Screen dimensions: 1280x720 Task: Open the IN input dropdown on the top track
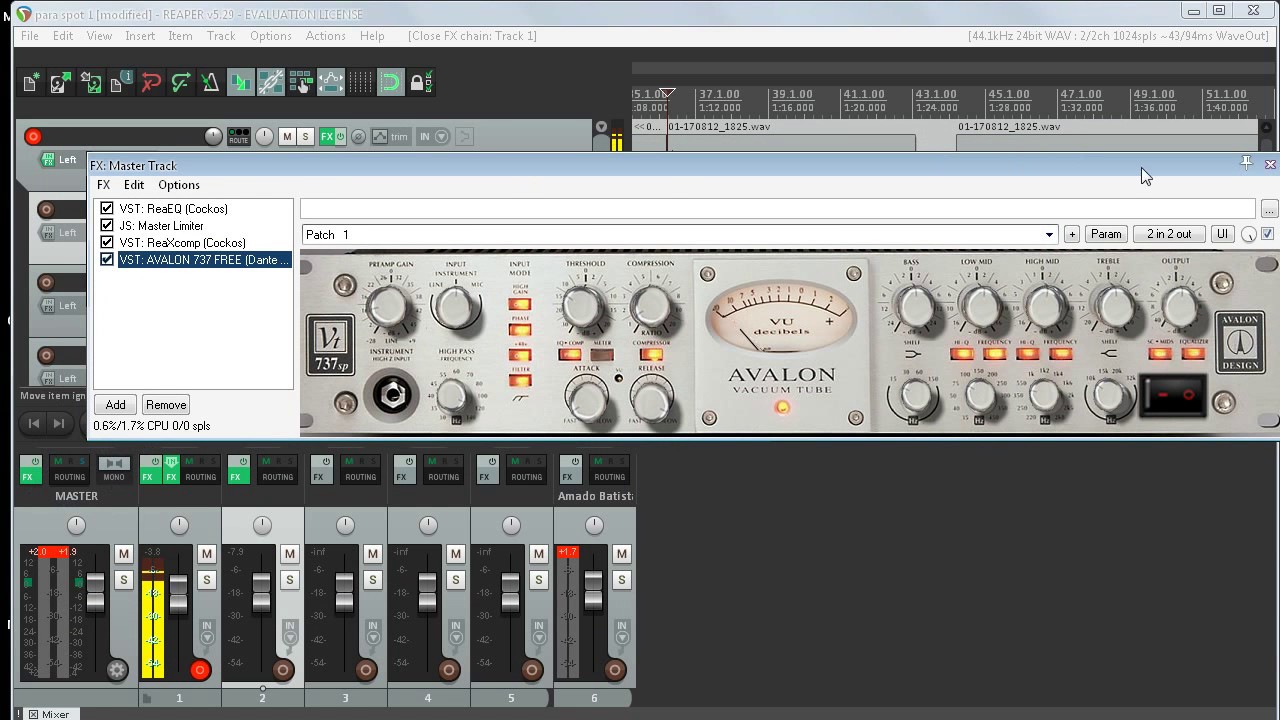coord(433,137)
